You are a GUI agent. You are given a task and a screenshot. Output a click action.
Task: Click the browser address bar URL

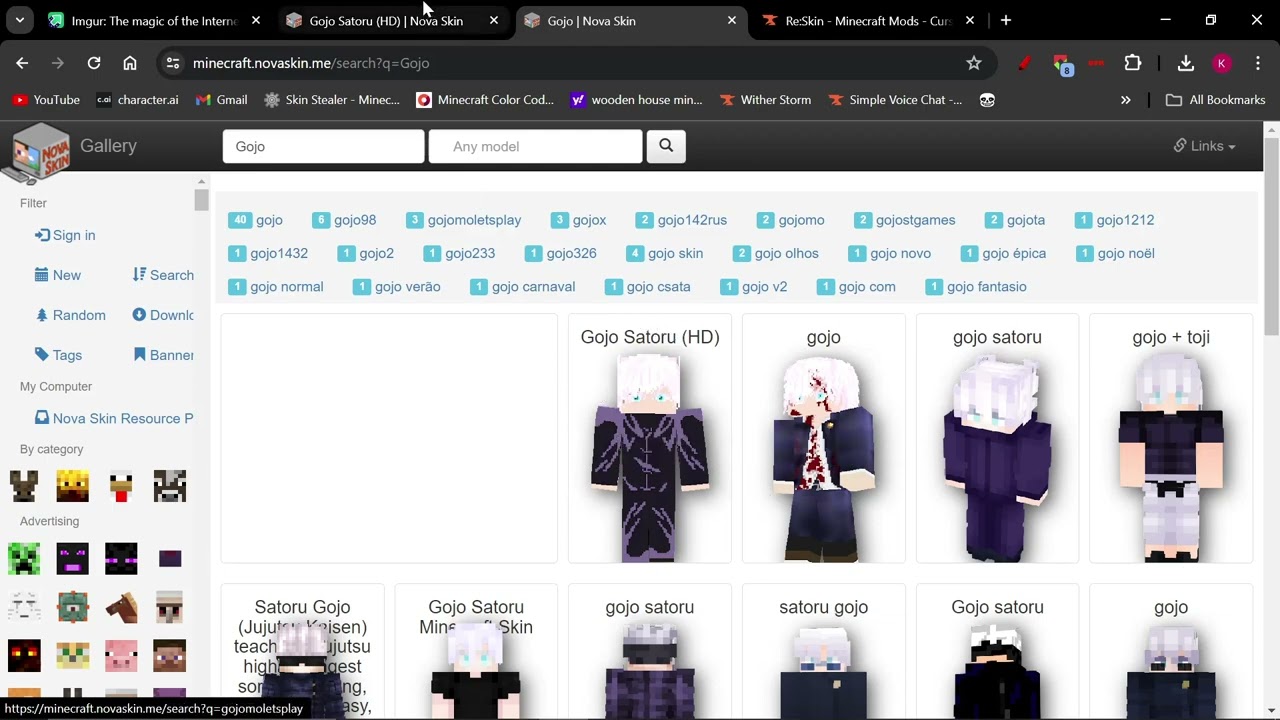(311, 63)
